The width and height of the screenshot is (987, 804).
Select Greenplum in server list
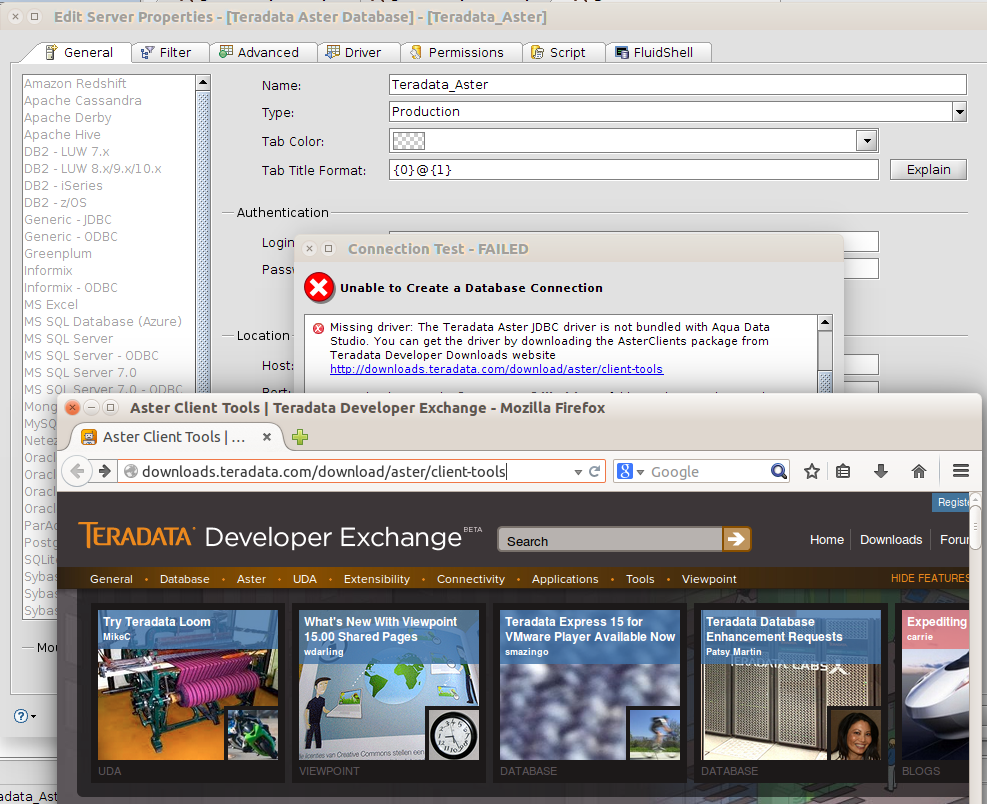pos(58,253)
